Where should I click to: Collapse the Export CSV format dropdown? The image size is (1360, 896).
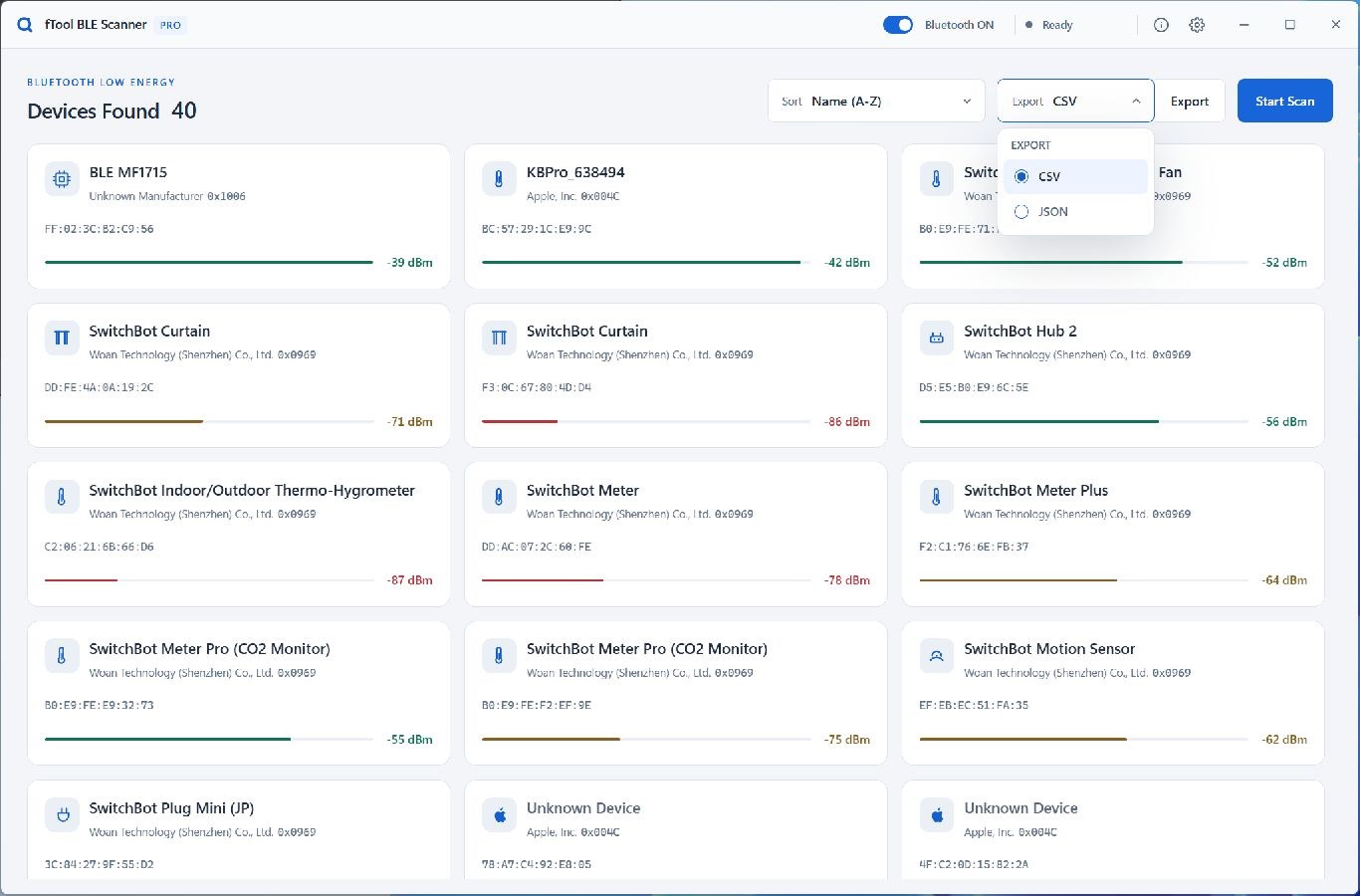[x=1075, y=101]
